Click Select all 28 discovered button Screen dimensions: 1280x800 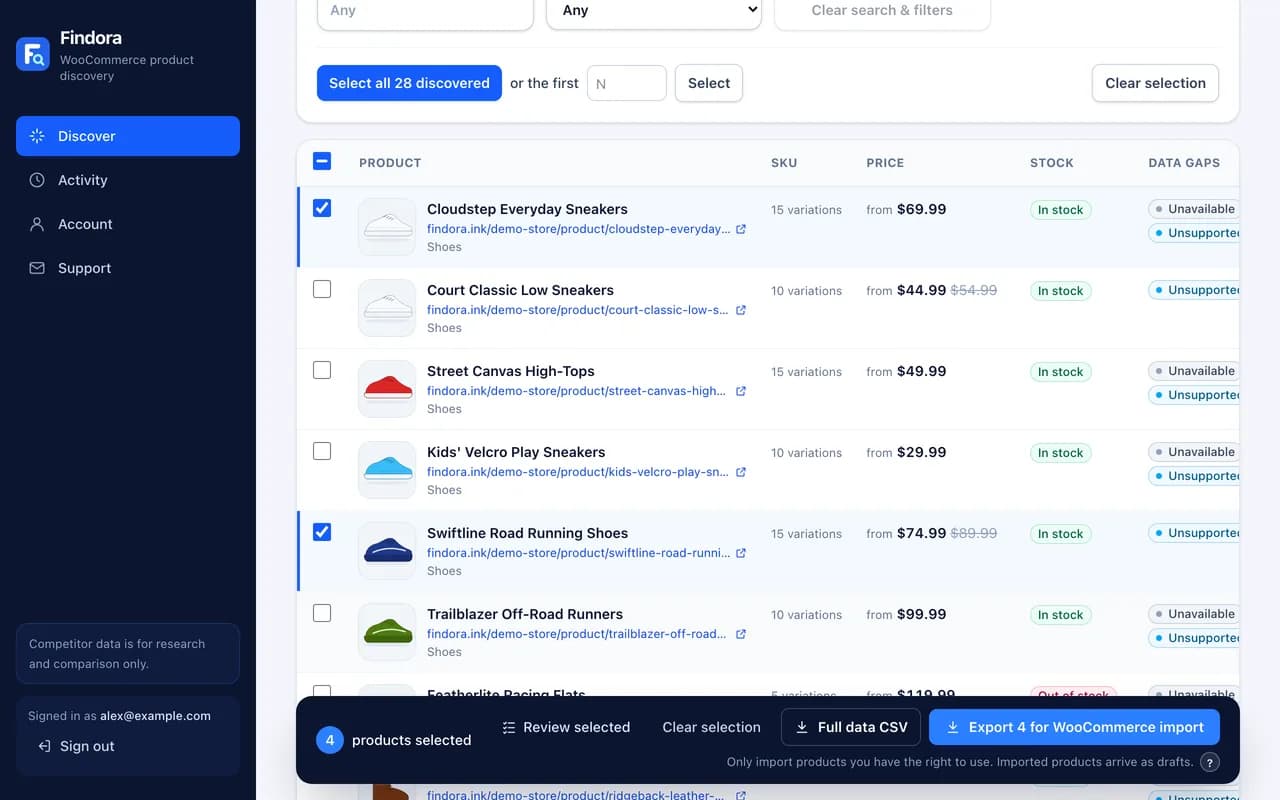coord(409,83)
